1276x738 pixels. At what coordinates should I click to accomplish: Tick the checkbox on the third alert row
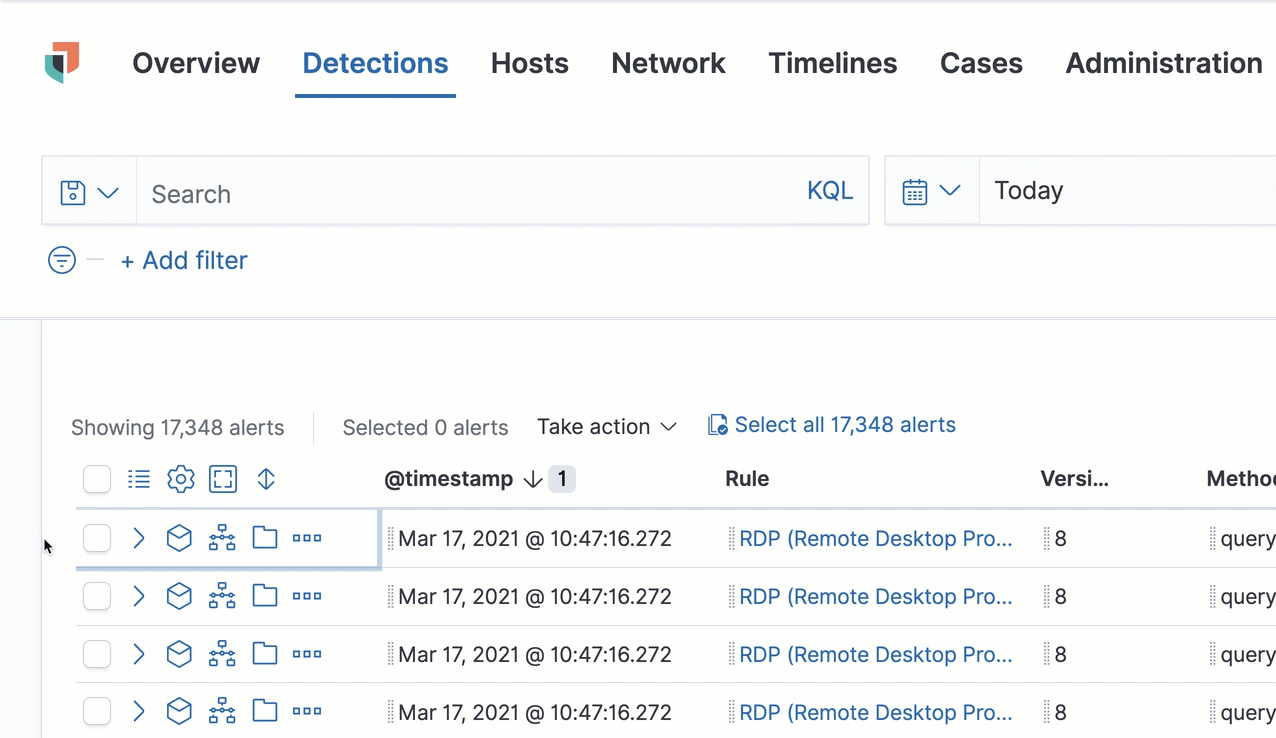click(x=97, y=655)
